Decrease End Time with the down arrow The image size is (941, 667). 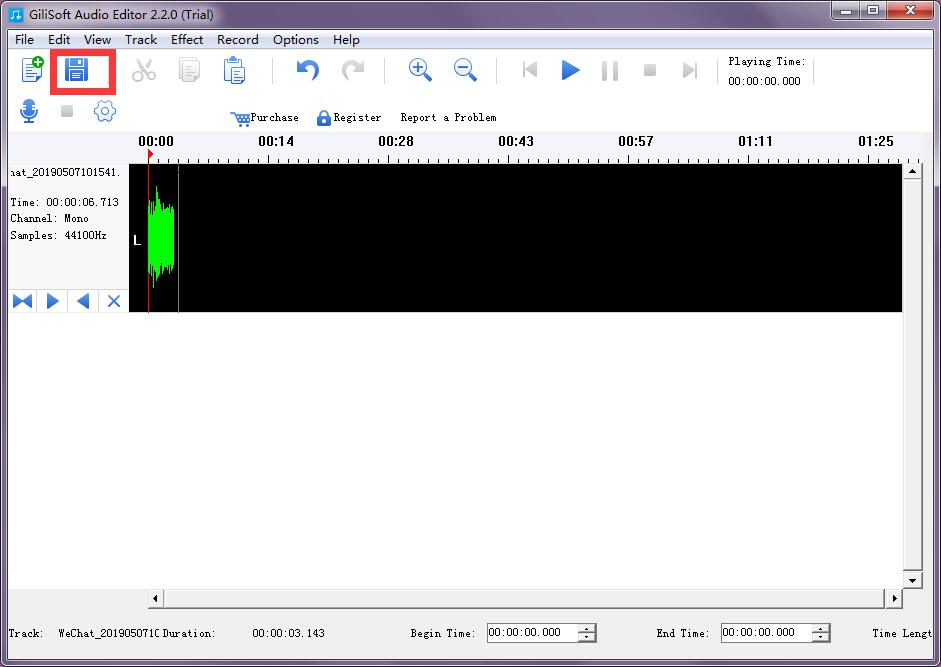coord(821,637)
